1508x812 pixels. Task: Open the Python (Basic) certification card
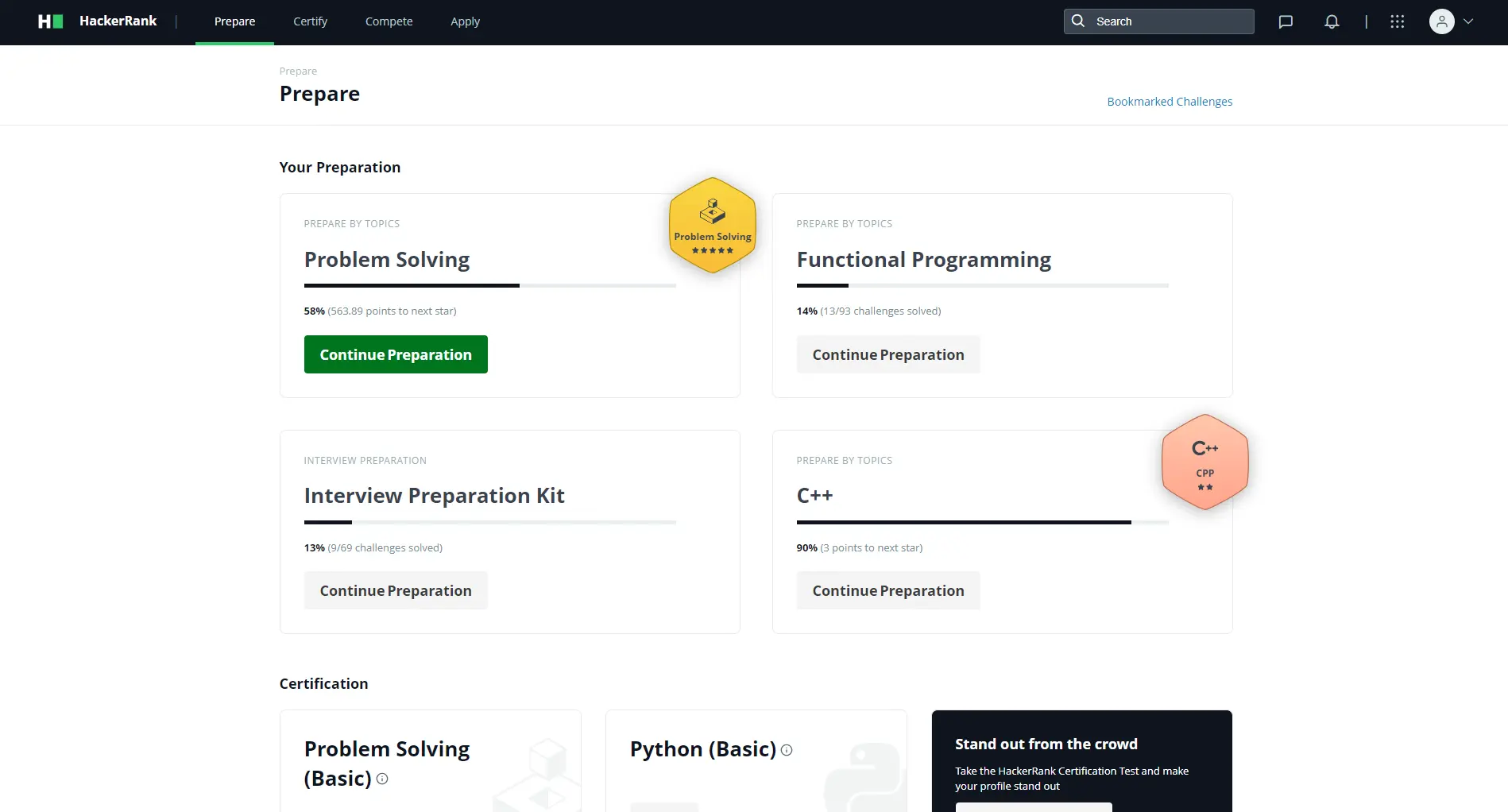[756, 761]
